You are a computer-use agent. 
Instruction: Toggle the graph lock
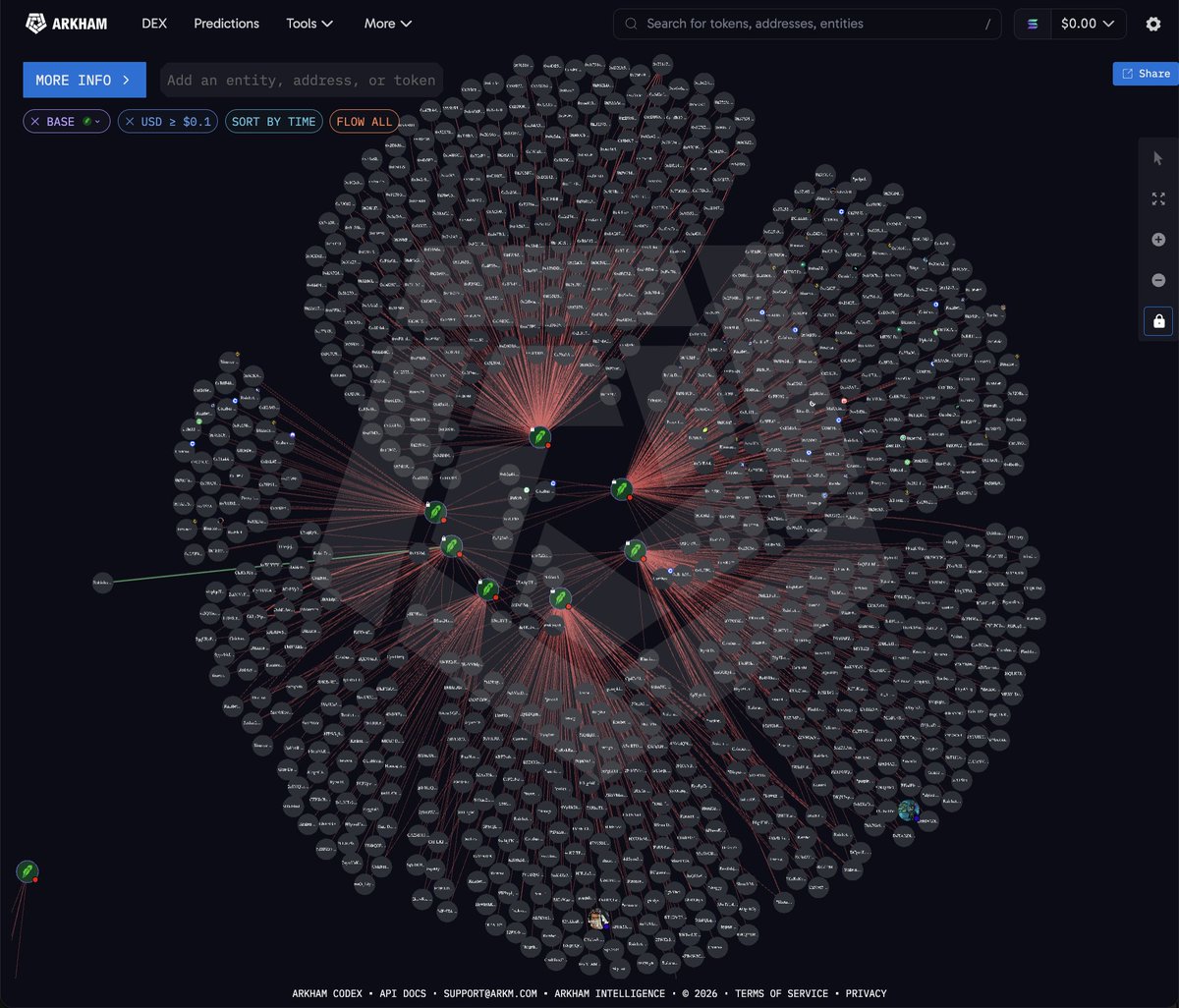pyautogui.click(x=1158, y=321)
